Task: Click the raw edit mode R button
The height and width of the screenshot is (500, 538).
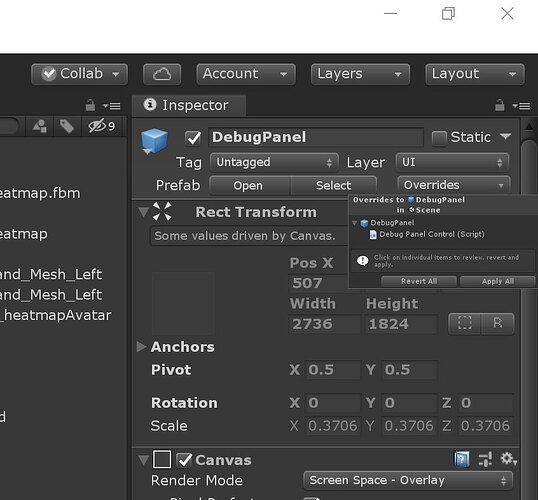Action: [498, 323]
